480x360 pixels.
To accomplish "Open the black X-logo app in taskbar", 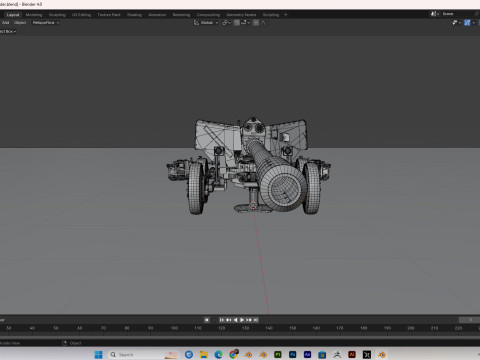I will [x=367, y=354].
